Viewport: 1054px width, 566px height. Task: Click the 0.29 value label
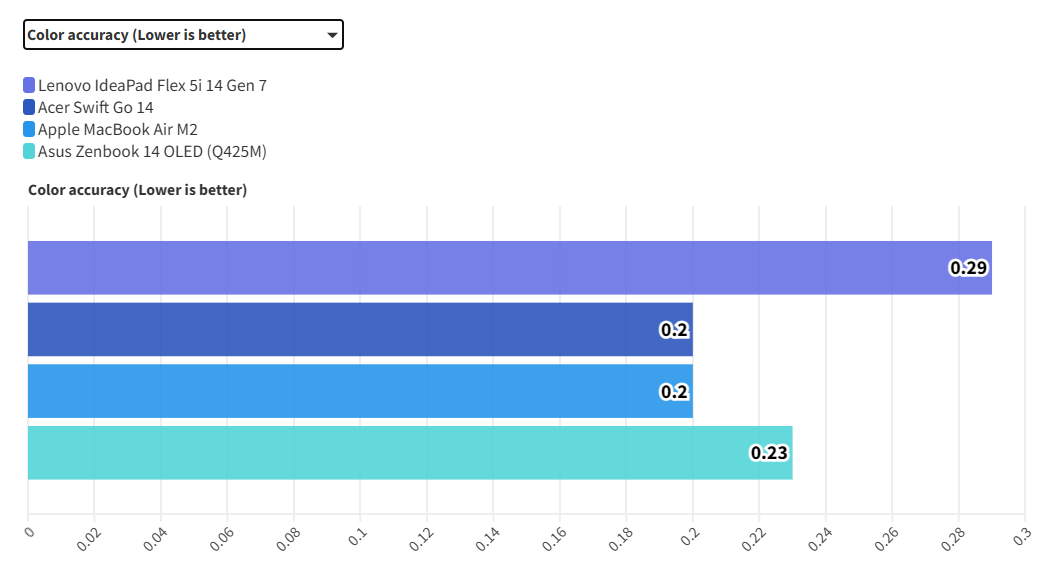click(x=969, y=268)
